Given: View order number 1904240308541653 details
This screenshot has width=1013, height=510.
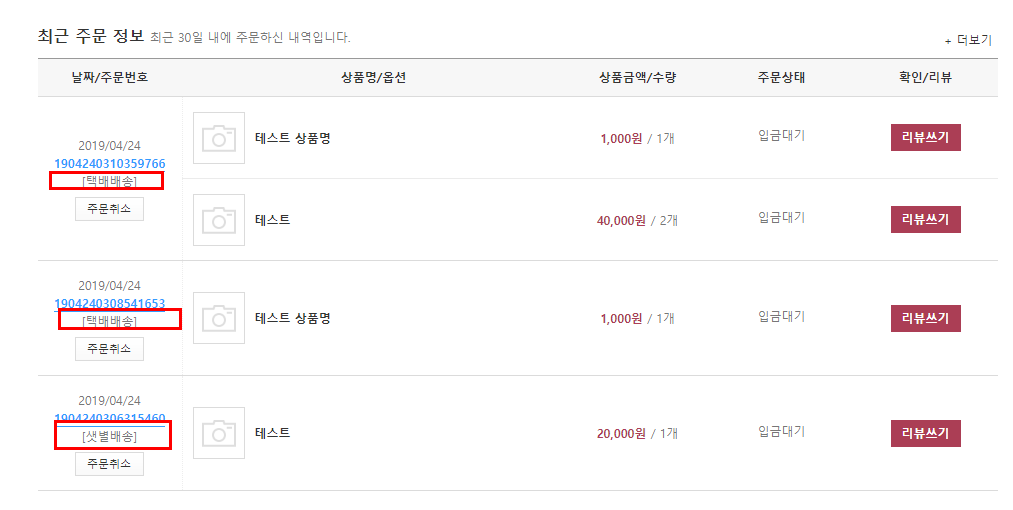Looking at the screenshot, I should (x=110, y=303).
